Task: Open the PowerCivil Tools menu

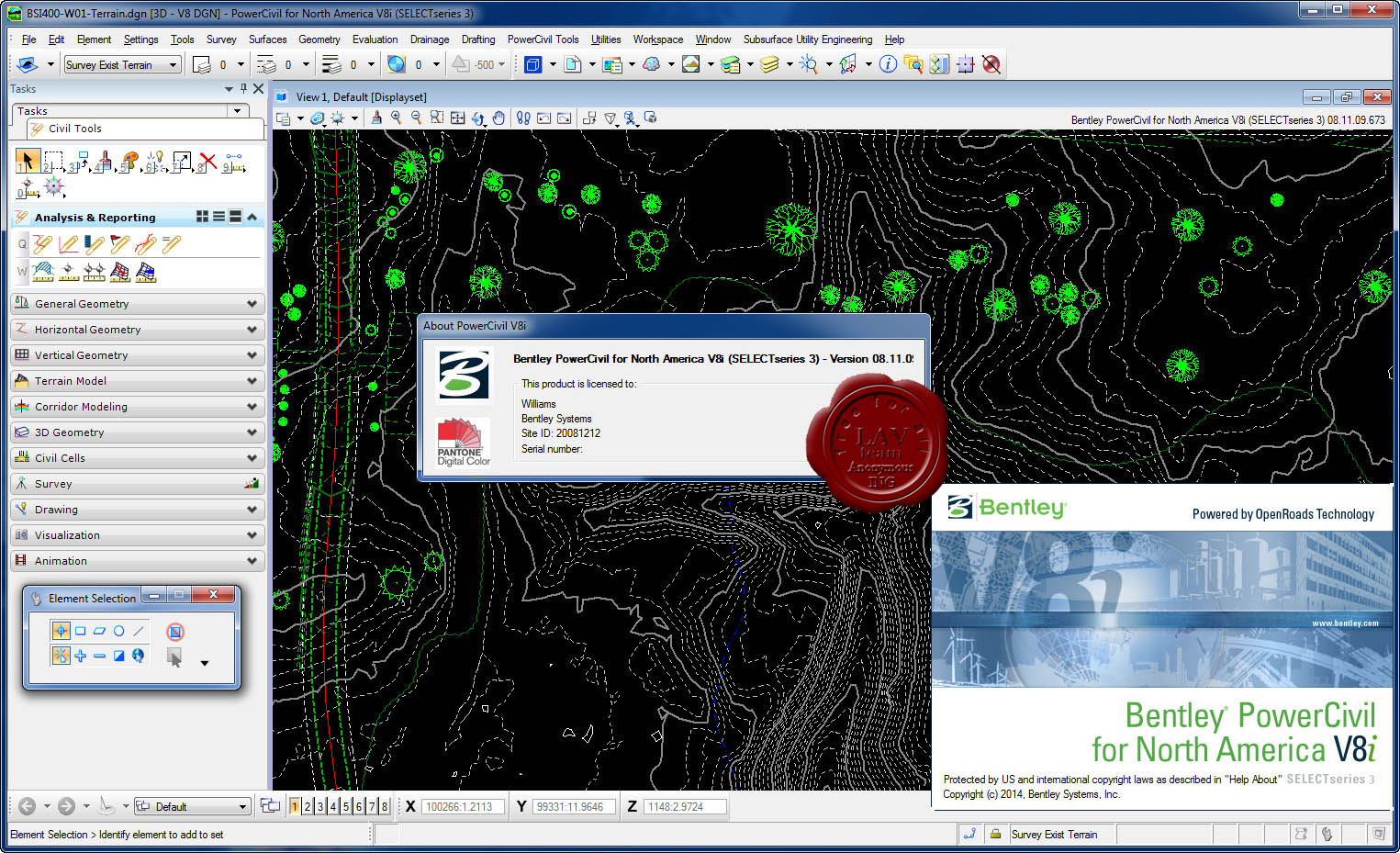Action: [543, 39]
